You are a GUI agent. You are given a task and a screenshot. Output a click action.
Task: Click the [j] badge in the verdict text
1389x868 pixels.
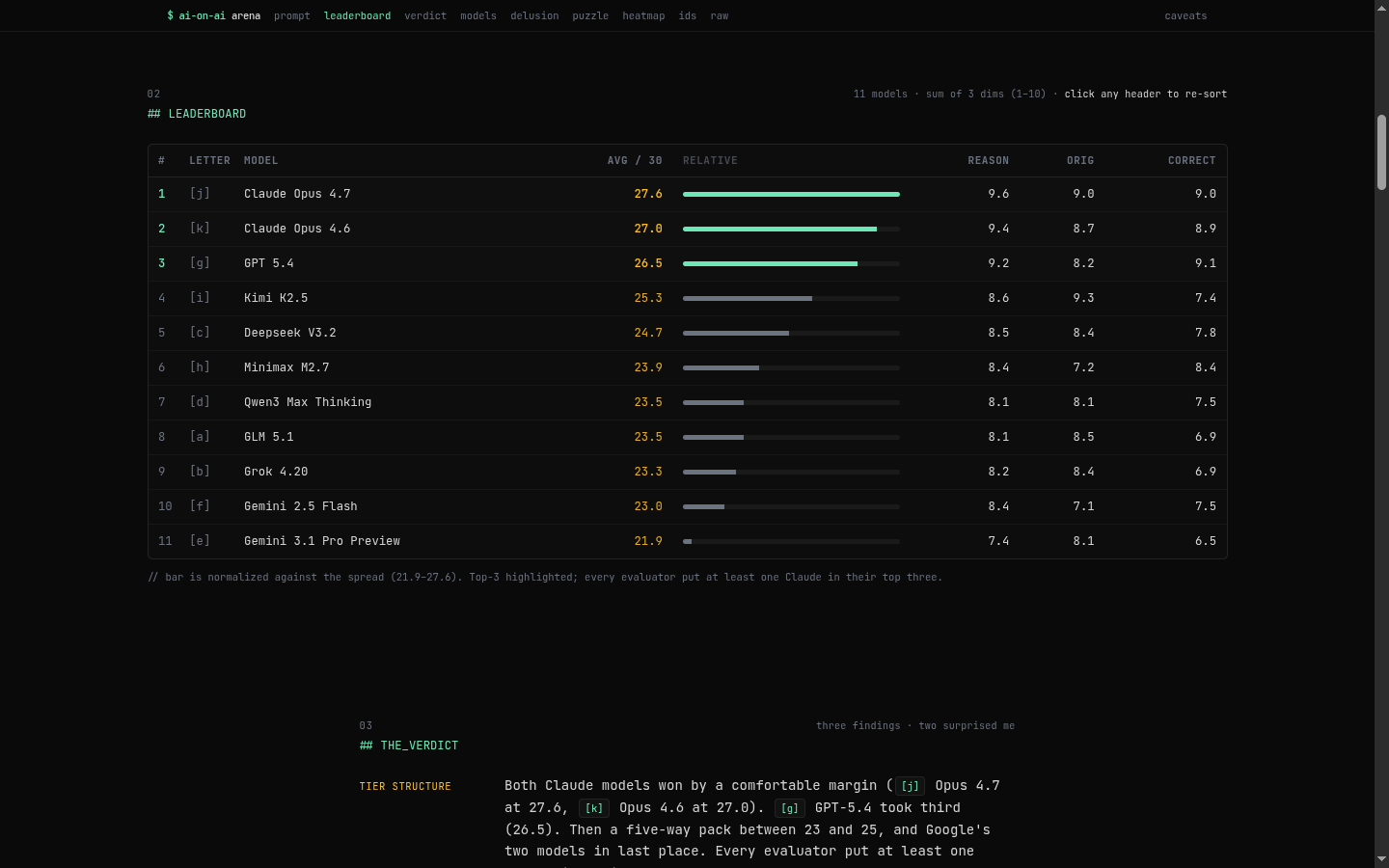(x=910, y=786)
